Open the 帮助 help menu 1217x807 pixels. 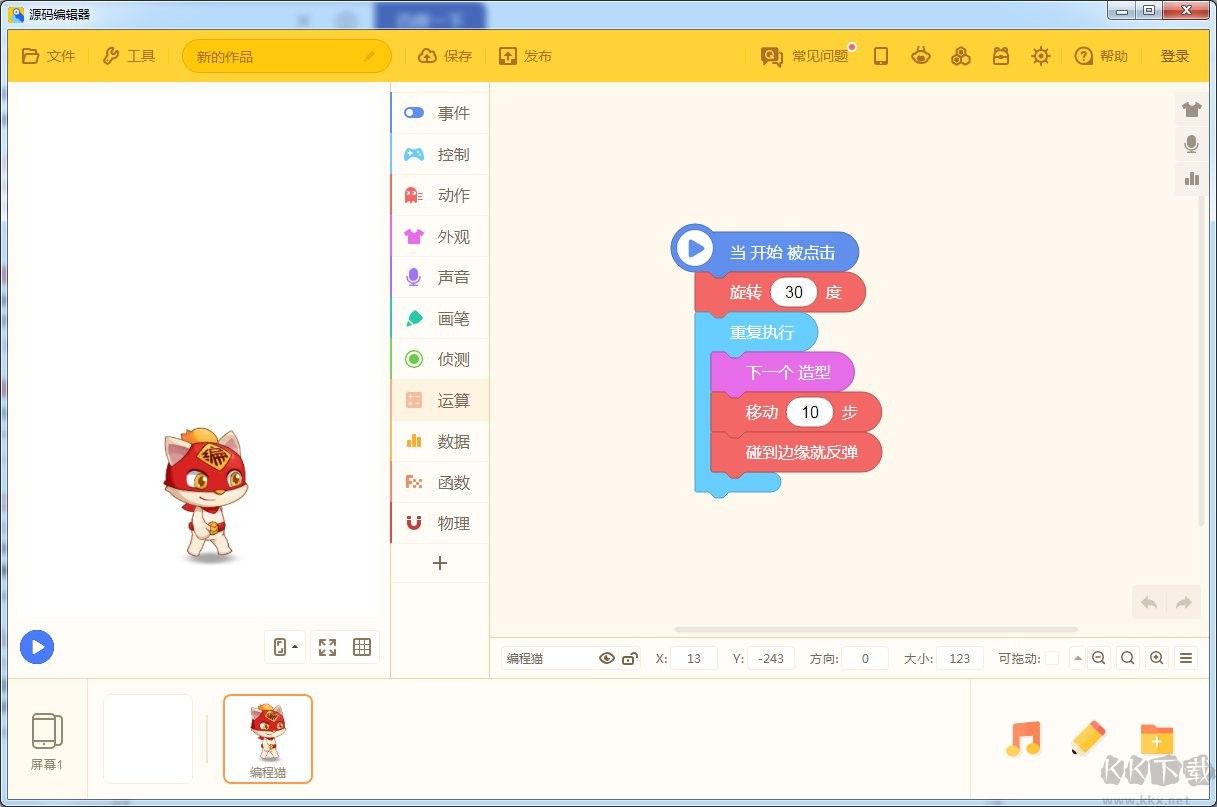point(1101,56)
